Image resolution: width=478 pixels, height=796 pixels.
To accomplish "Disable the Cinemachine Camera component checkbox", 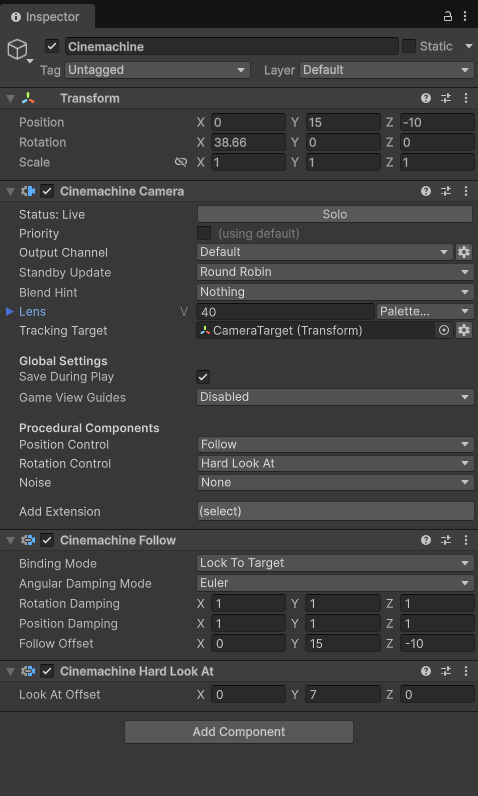I will pos(47,191).
